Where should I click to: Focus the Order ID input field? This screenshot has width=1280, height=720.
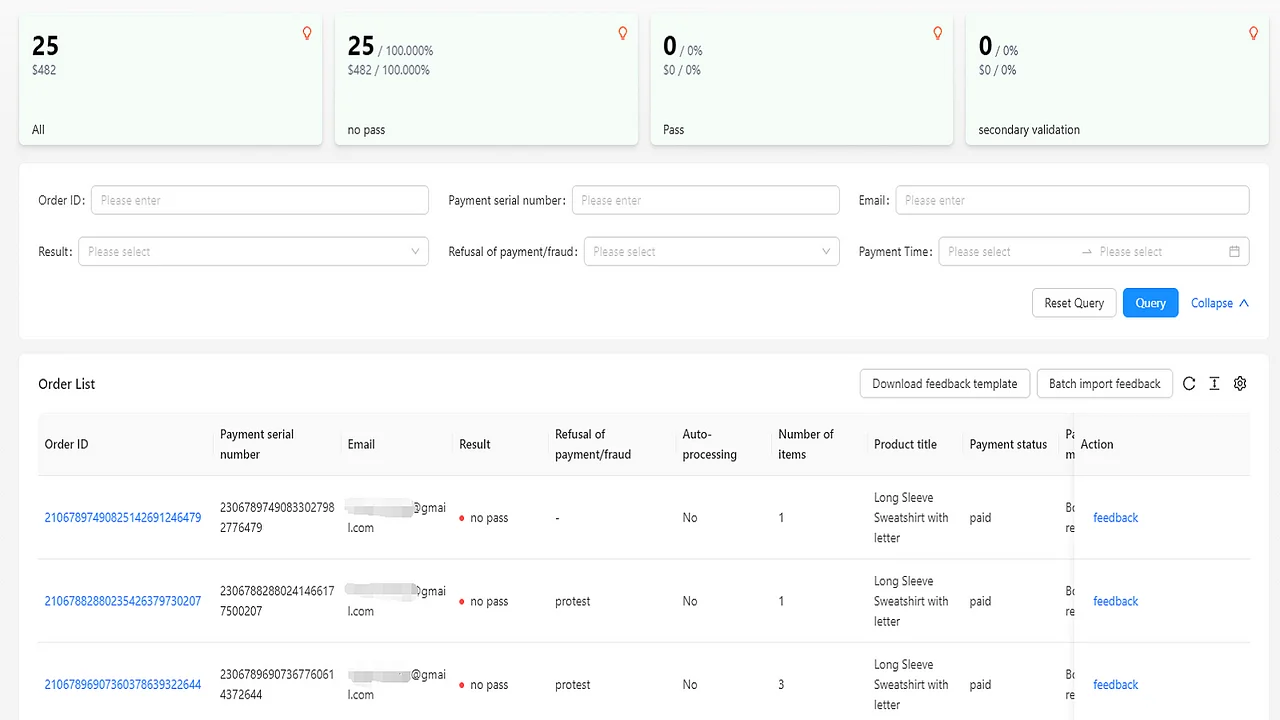pyautogui.click(x=259, y=200)
